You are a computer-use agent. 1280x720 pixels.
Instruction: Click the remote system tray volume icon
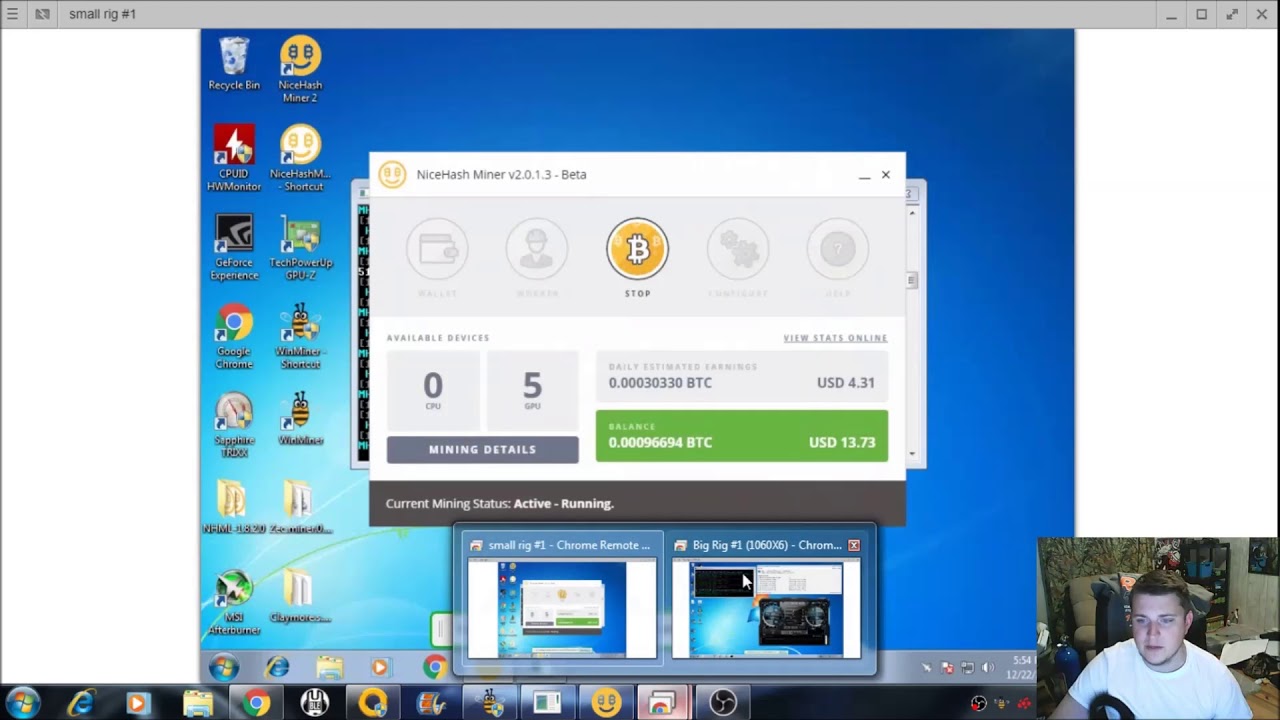988,667
